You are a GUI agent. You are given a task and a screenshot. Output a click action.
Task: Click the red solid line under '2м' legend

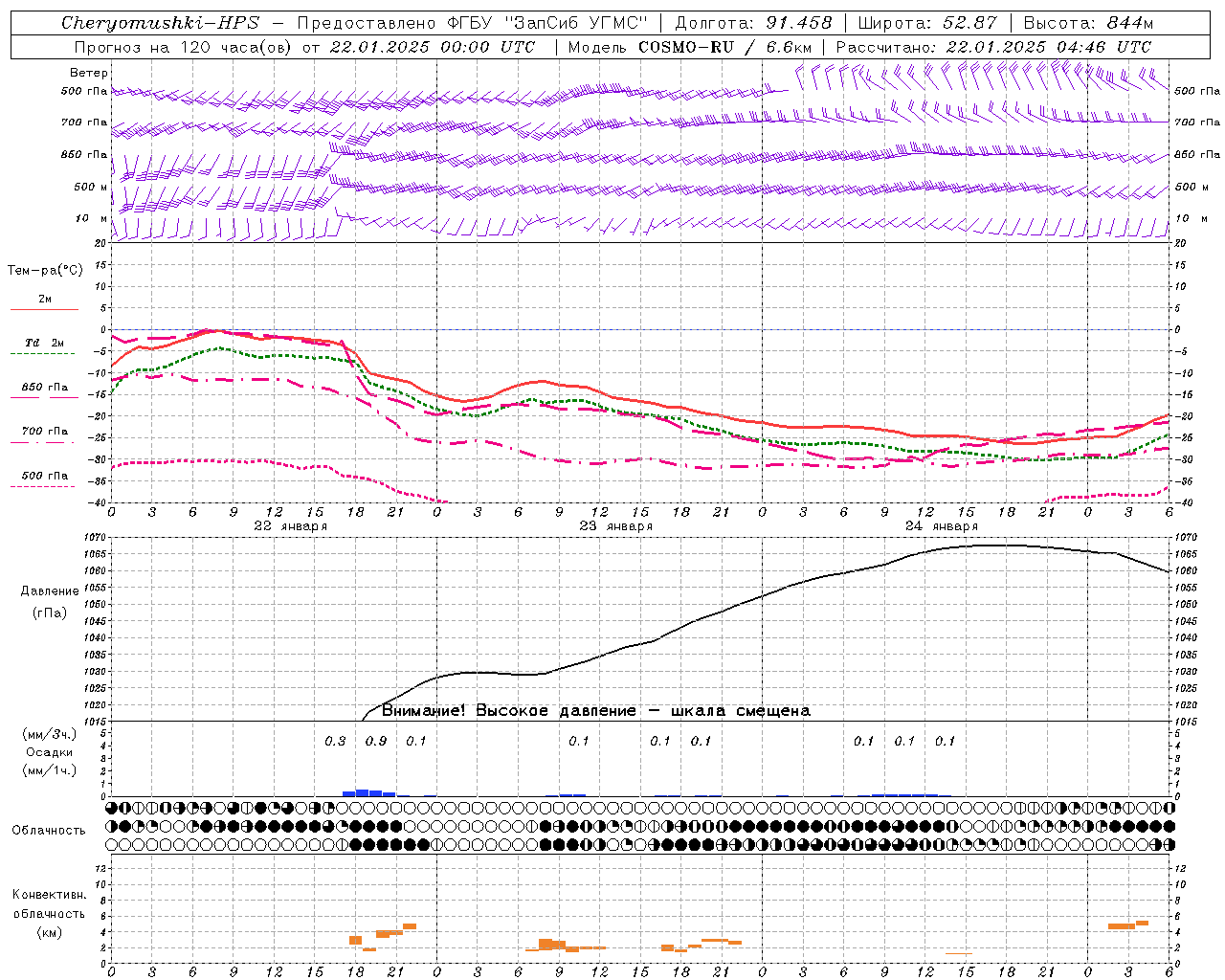click(44, 309)
